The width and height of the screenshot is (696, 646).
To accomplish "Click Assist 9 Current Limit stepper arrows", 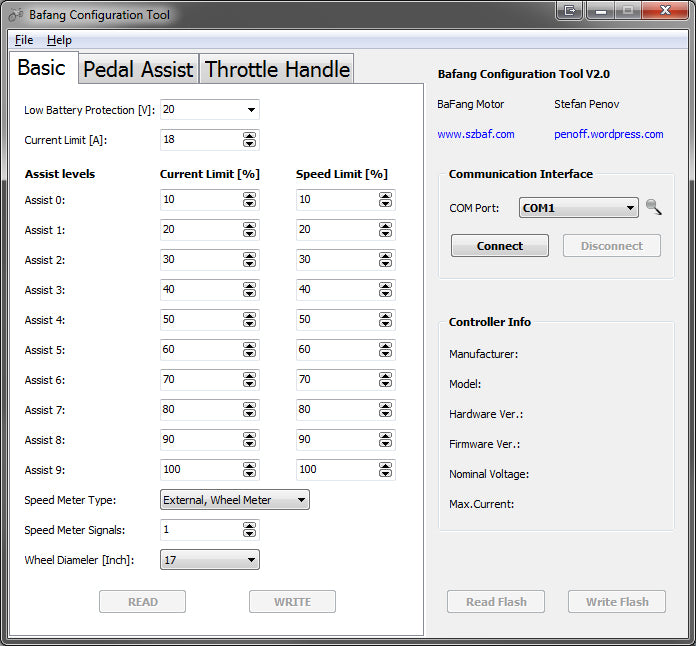I will [249, 470].
